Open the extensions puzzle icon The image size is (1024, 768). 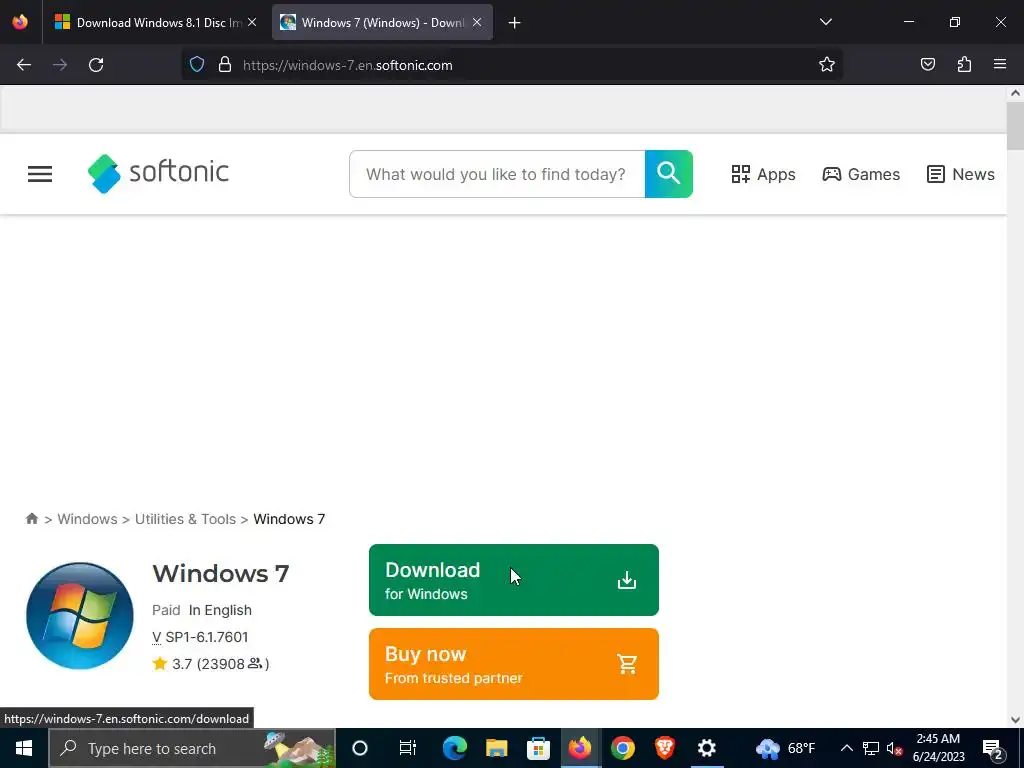point(964,65)
